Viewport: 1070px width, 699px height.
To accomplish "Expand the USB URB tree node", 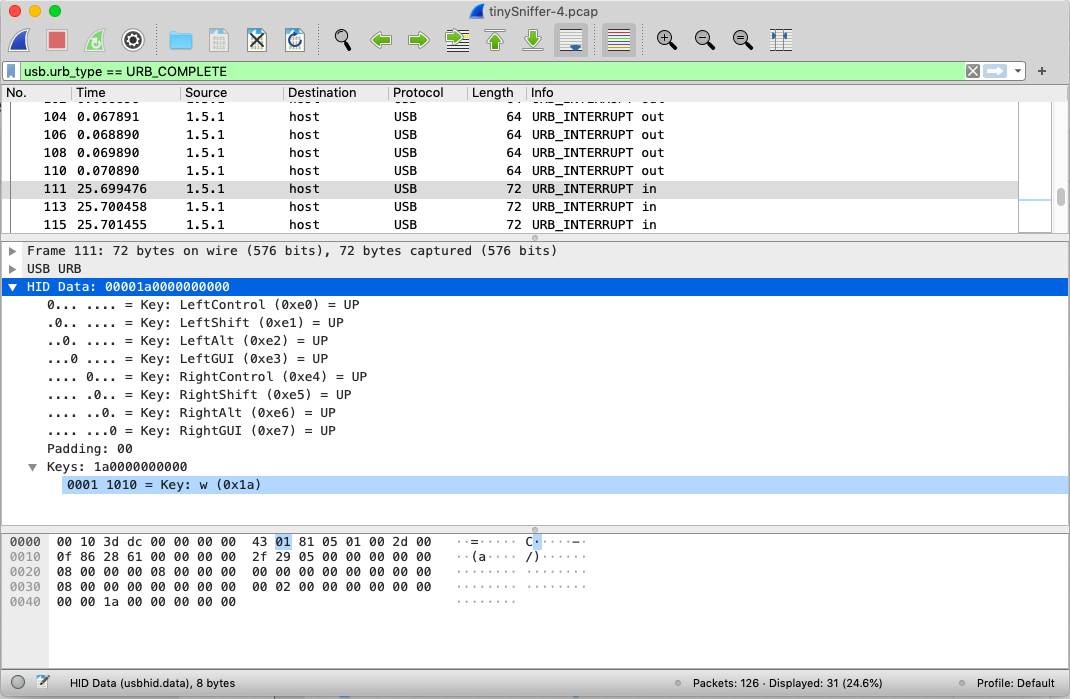I will (x=13, y=269).
